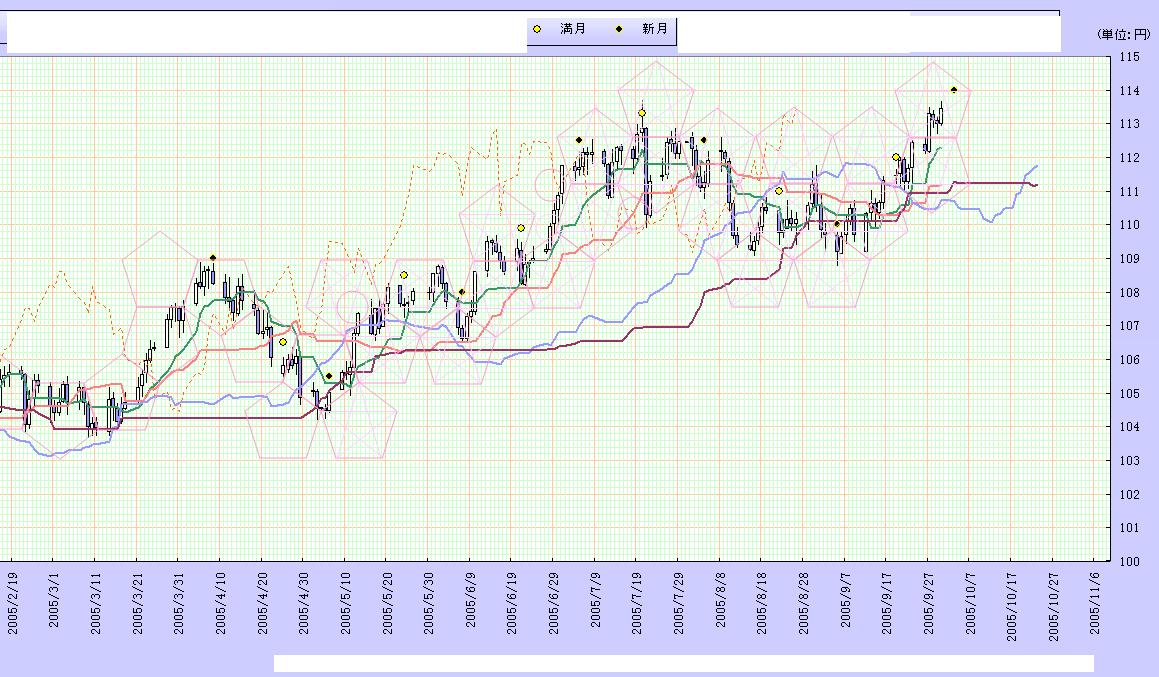Screen dimensions: 1159x677
Task: Click the new moon diamond above 2005/7/9
Action: 578,137
